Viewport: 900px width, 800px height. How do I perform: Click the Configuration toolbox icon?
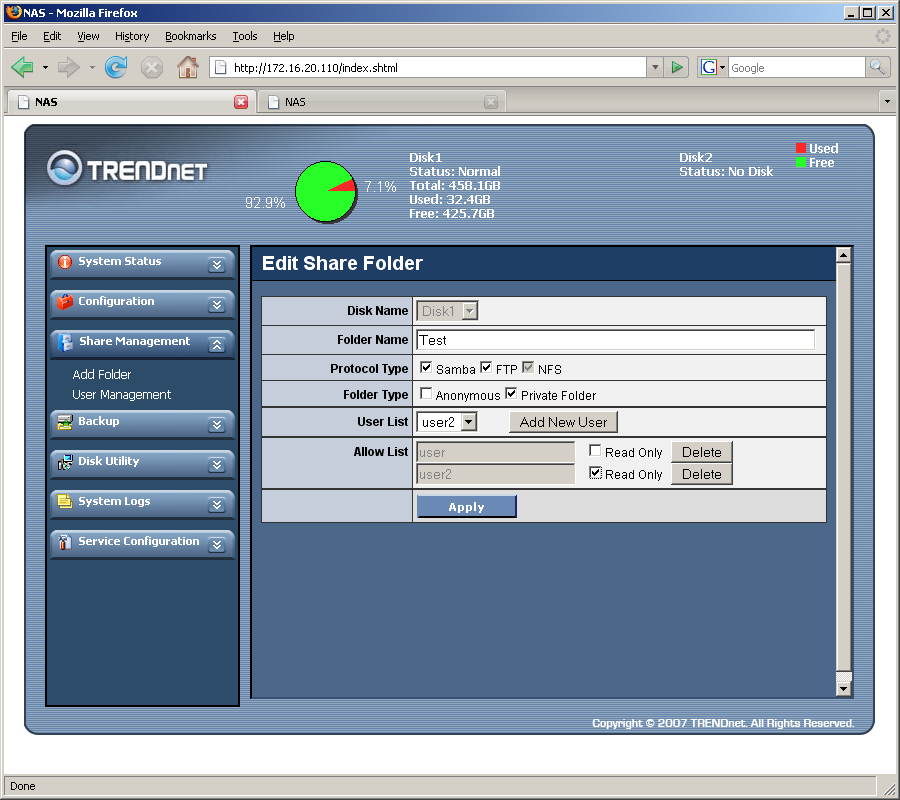point(65,302)
